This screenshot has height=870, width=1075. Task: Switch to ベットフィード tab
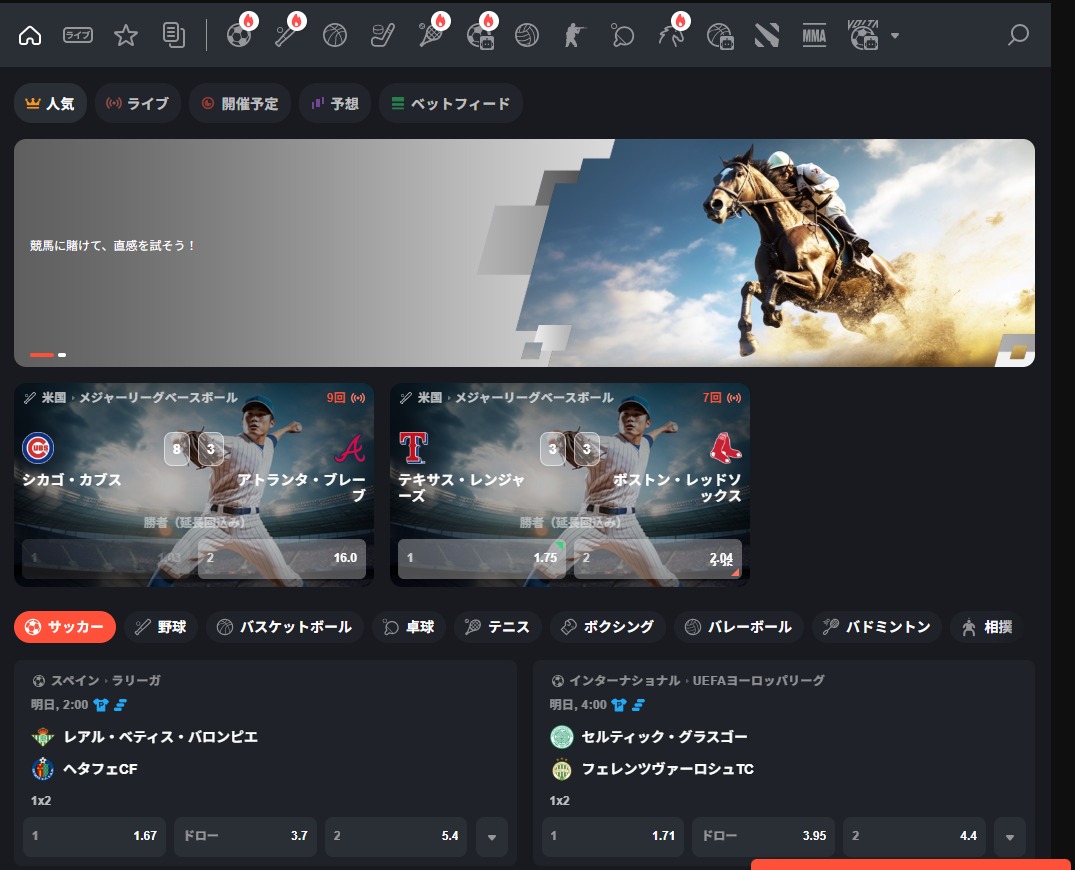pos(451,104)
